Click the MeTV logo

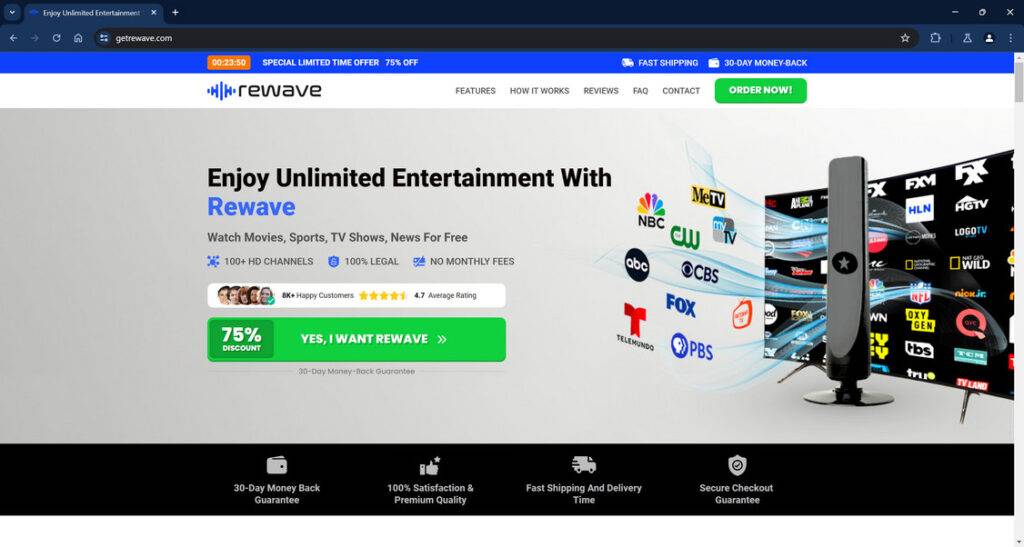click(708, 196)
